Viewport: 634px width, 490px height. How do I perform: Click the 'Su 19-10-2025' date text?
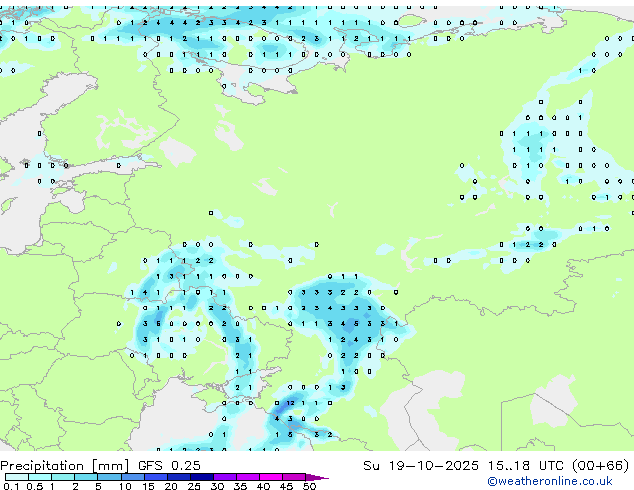421,466
